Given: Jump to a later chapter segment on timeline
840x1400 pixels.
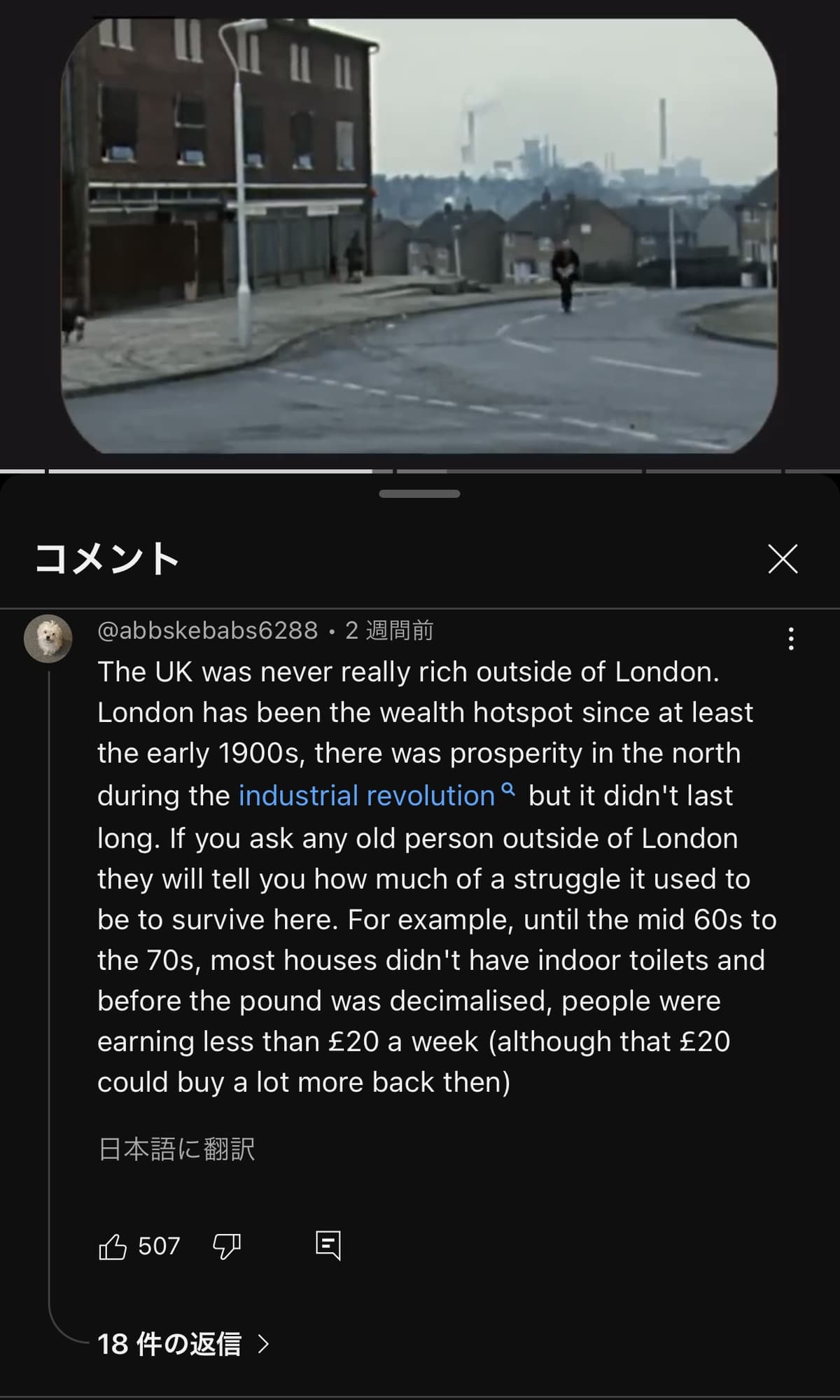Looking at the screenshot, I should [713, 471].
